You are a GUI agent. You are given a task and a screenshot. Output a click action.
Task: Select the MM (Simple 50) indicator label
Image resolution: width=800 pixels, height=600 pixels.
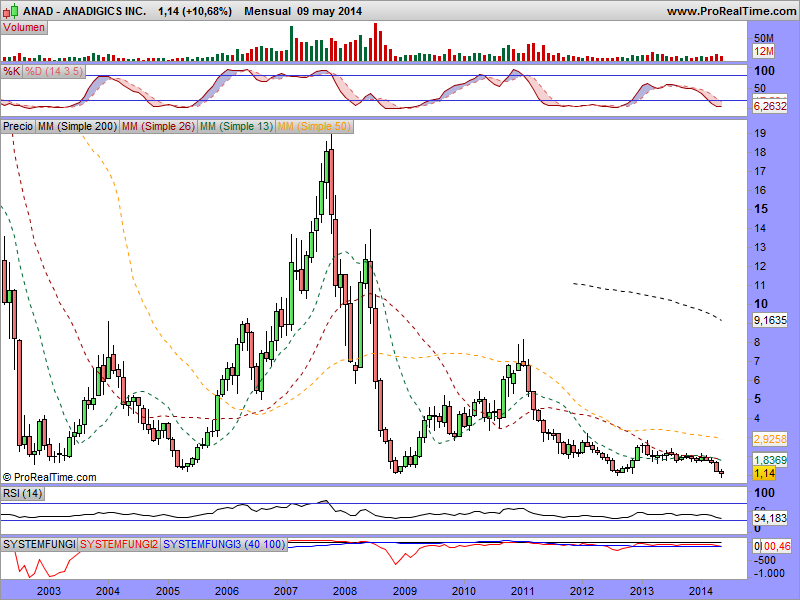[314, 127]
